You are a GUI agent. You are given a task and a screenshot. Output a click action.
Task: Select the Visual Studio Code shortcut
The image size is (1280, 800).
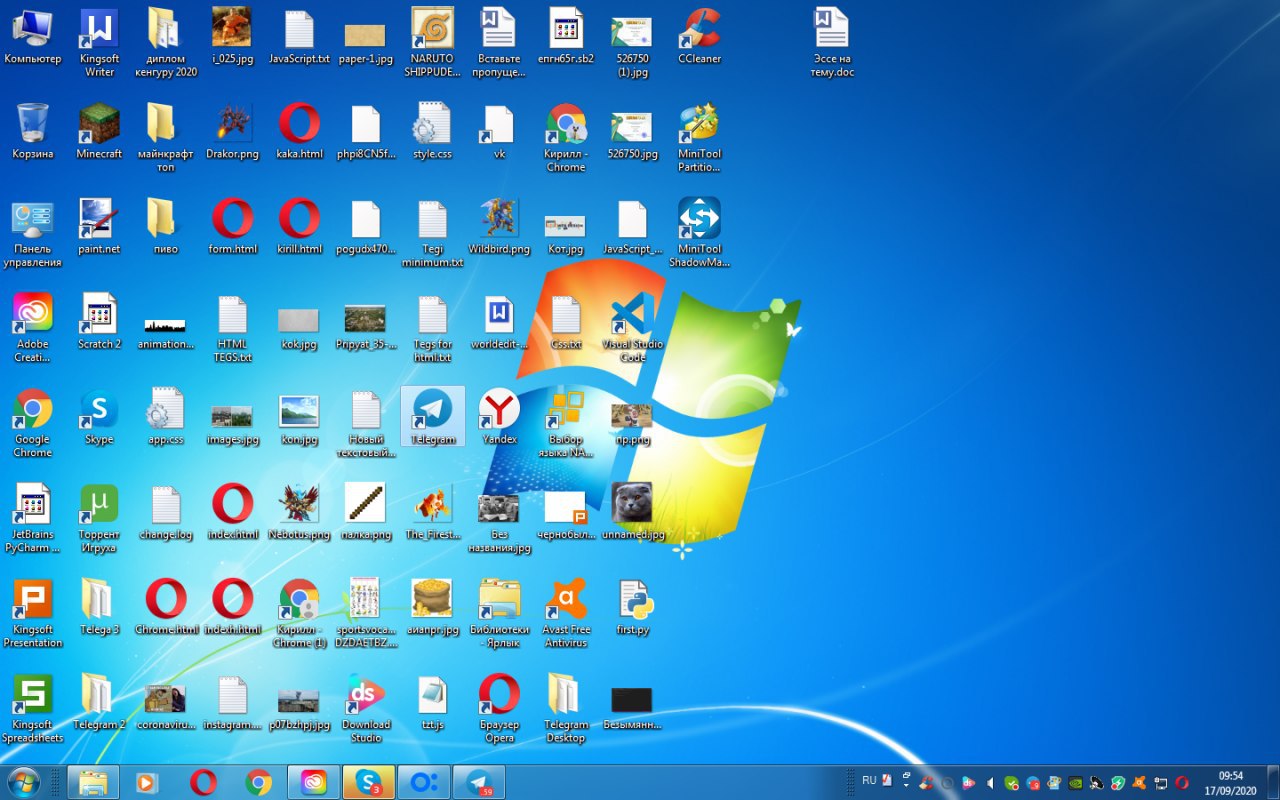(632, 328)
